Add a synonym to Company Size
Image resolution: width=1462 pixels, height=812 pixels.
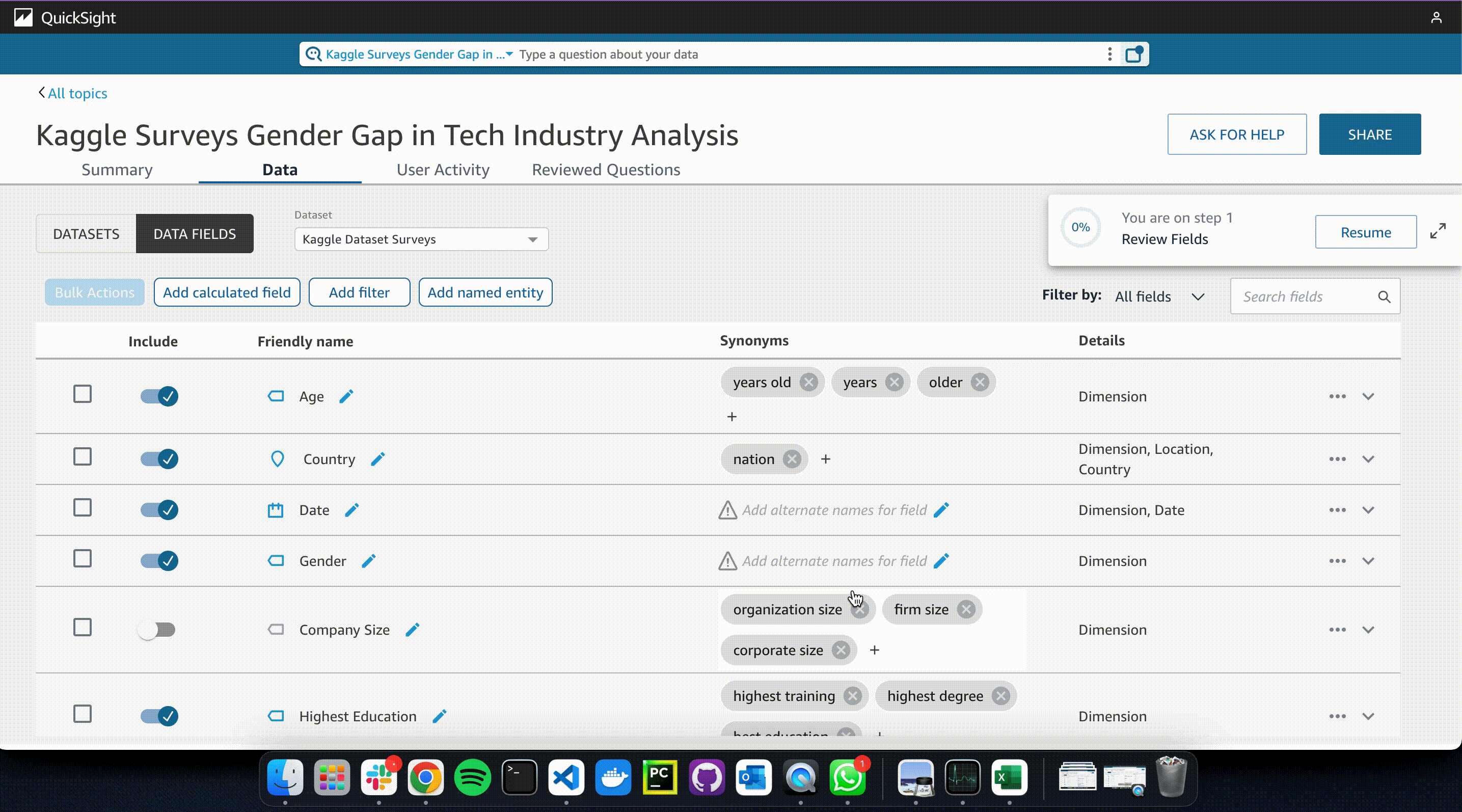pos(875,651)
